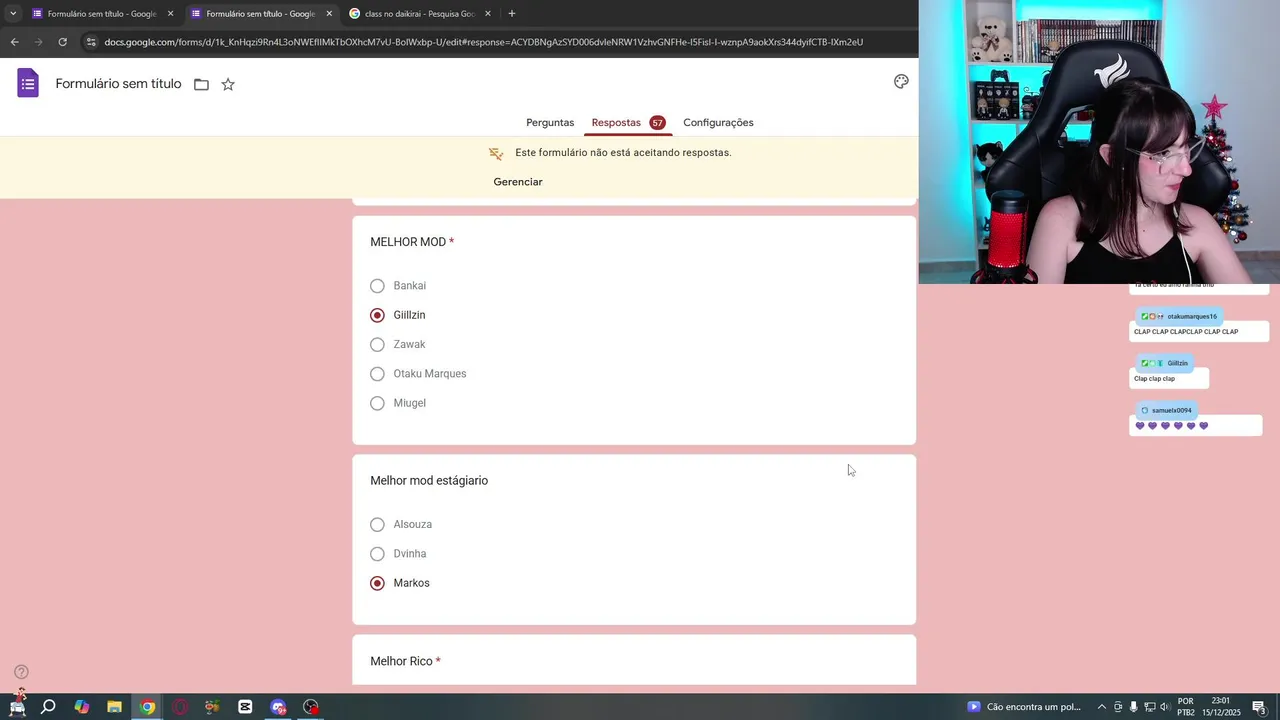Open notification center

click(1259, 707)
